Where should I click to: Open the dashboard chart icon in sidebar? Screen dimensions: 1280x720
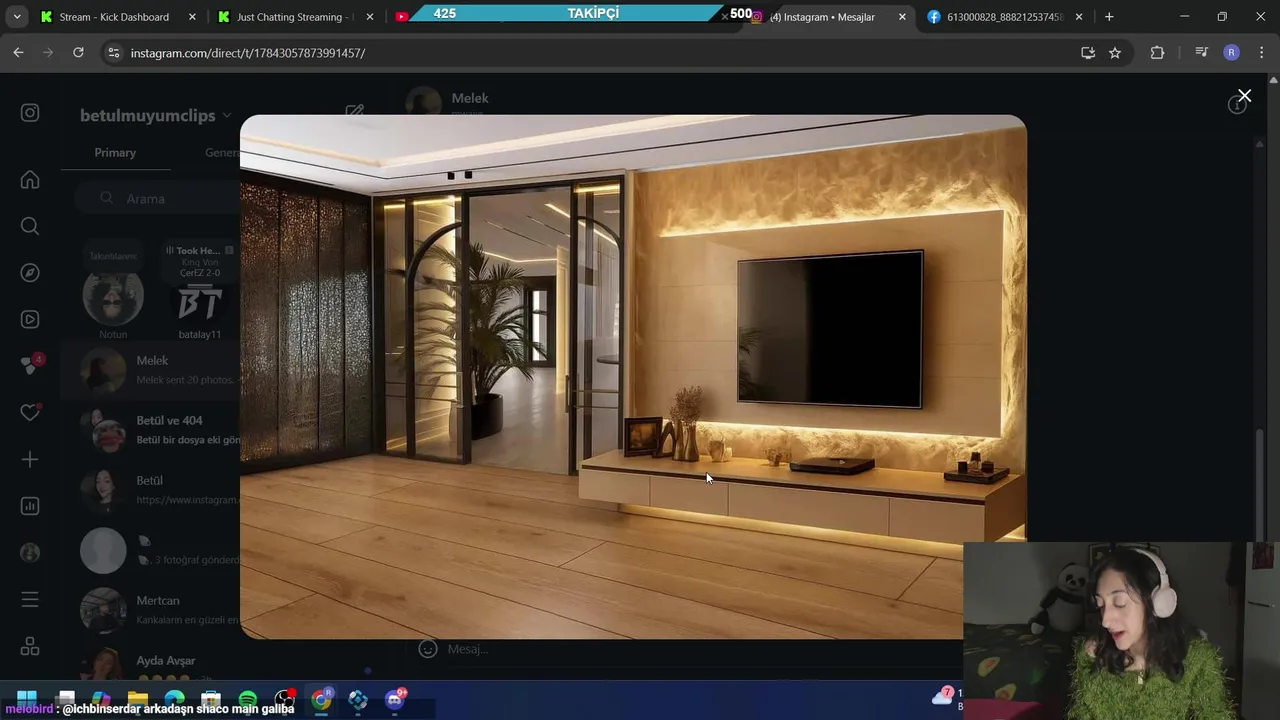(30, 506)
